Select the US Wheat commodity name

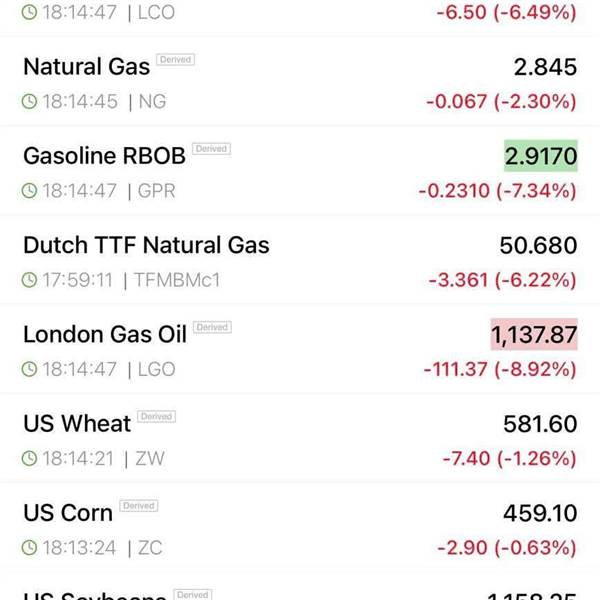[77, 423]
